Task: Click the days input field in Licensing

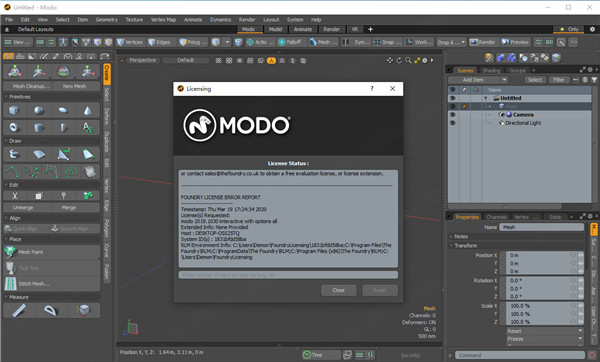Action: pyautogui.click(x=288, y=275)
